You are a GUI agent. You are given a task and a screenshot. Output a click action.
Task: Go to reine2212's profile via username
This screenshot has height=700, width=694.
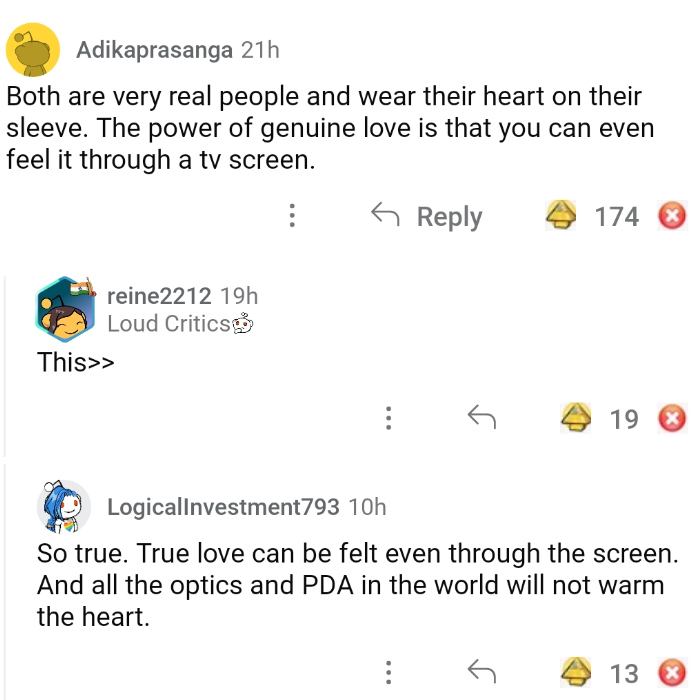coord(159,296)
